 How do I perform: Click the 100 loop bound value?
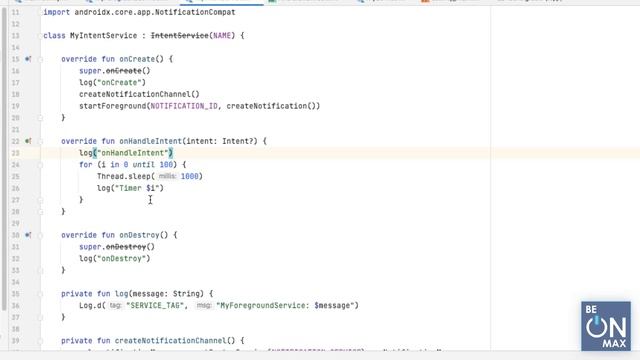coord(166,164)
